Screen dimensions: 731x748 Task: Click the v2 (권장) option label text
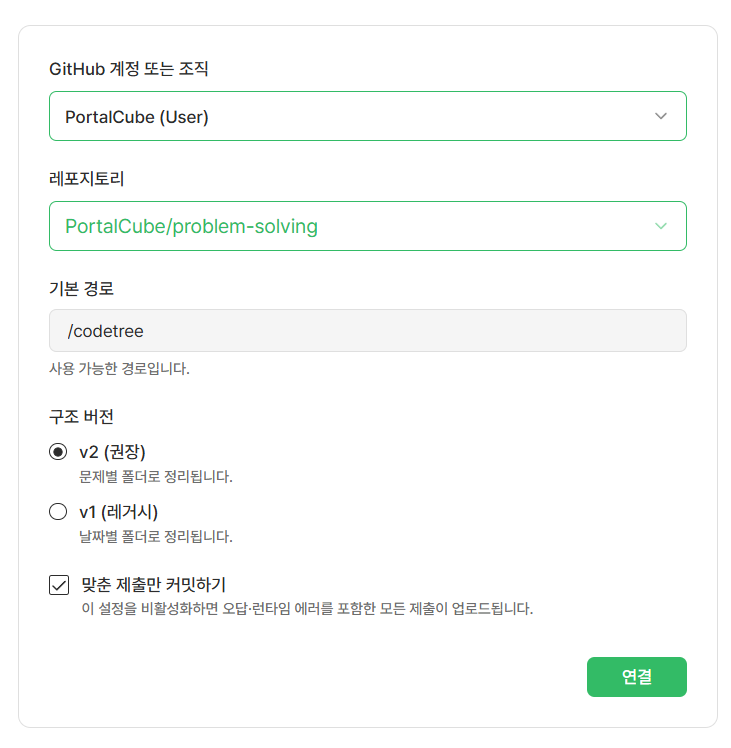(x=112, y=451)
